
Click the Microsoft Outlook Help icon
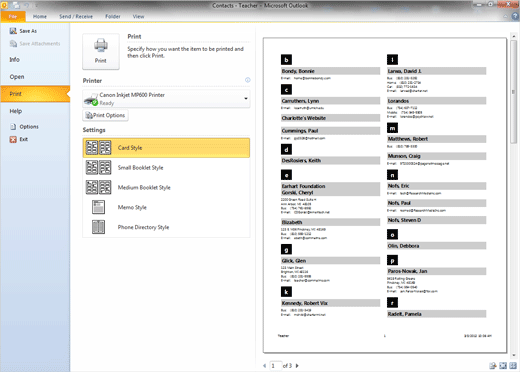click(515, 16)
